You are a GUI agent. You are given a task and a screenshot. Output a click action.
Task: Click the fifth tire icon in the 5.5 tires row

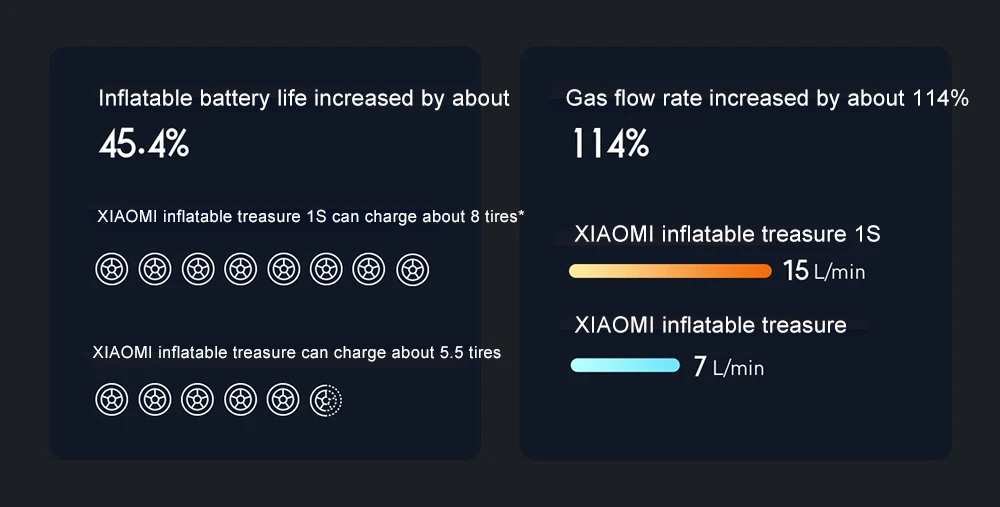(283, 400)
